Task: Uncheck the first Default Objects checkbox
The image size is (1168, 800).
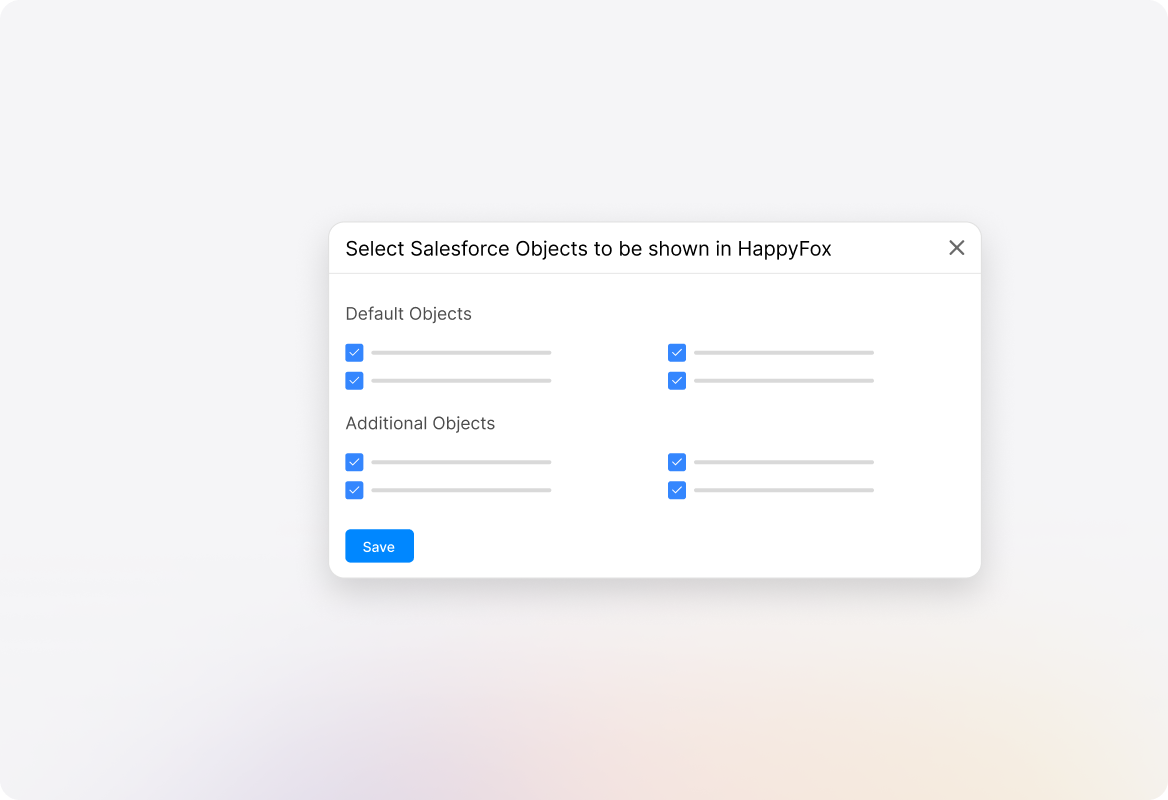Action: click(x=354, y=352)
